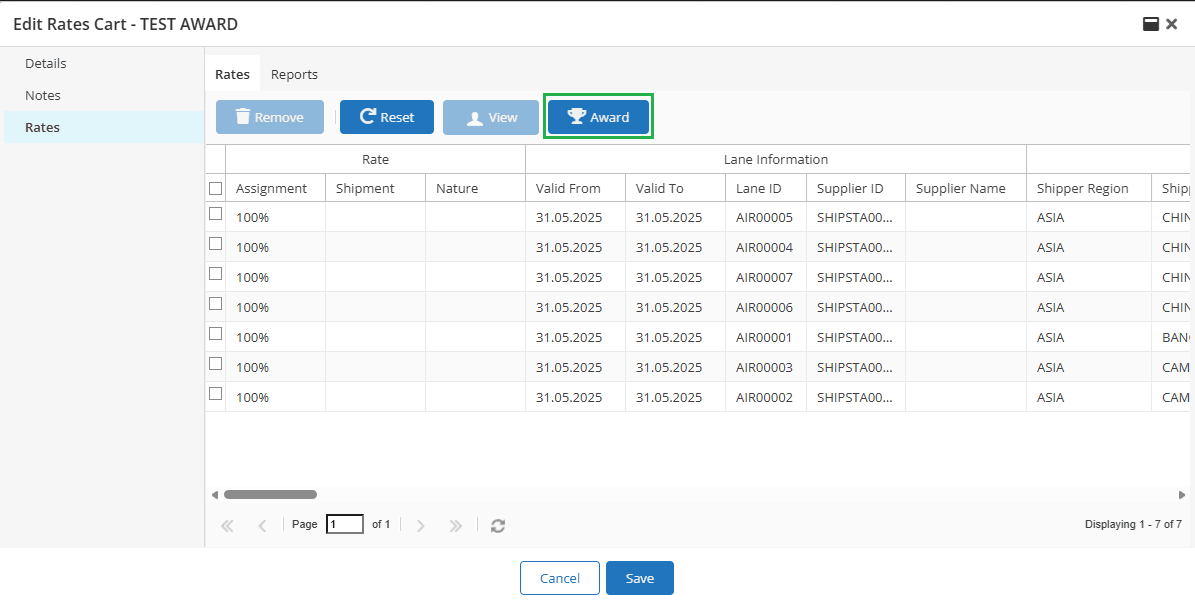The image size is (1195, 604).
Task: Go to previous page arrow
Action: [x=262, y=525]
